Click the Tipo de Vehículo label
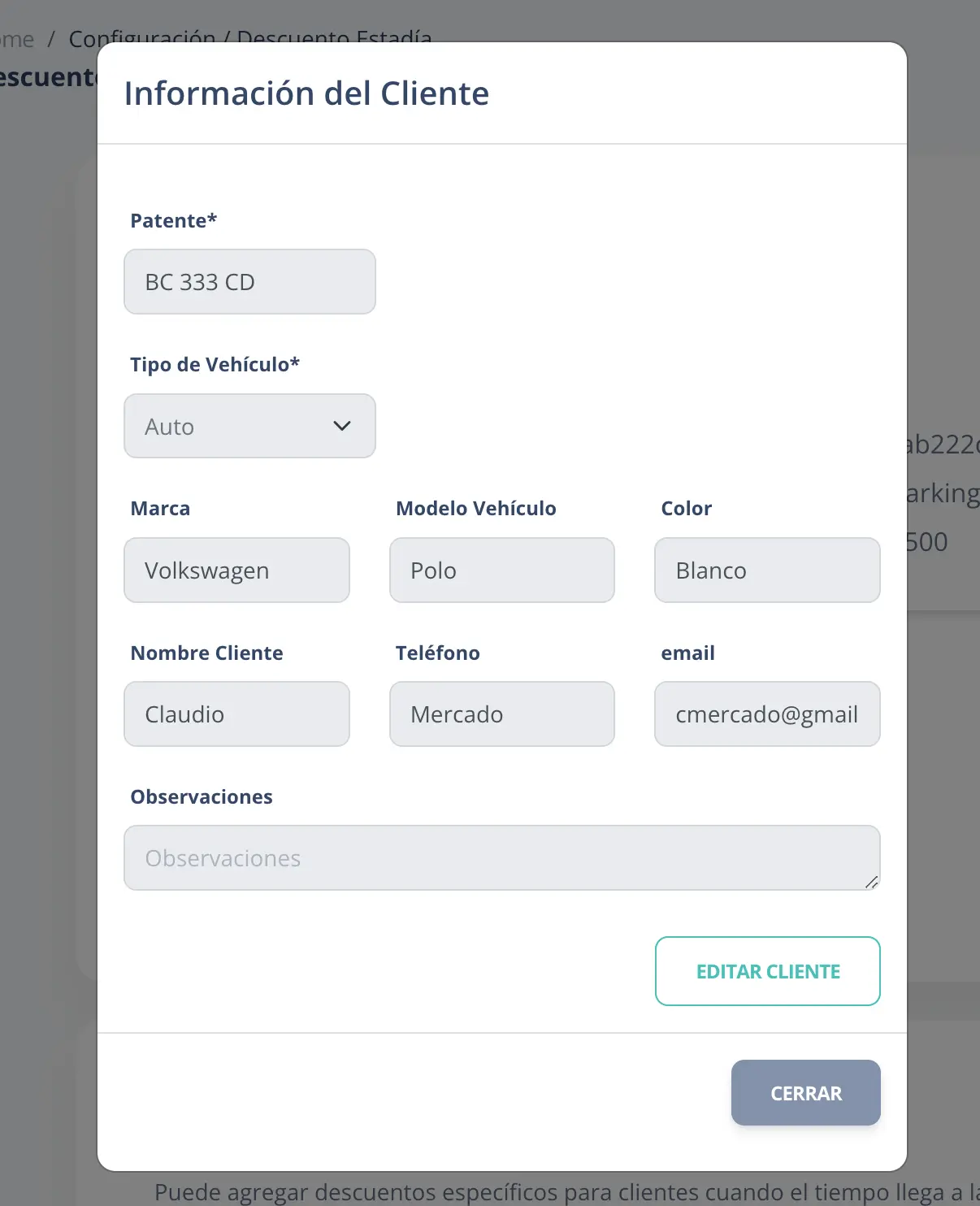Screen dimensions: 980x1206 (x=215, y=364)
